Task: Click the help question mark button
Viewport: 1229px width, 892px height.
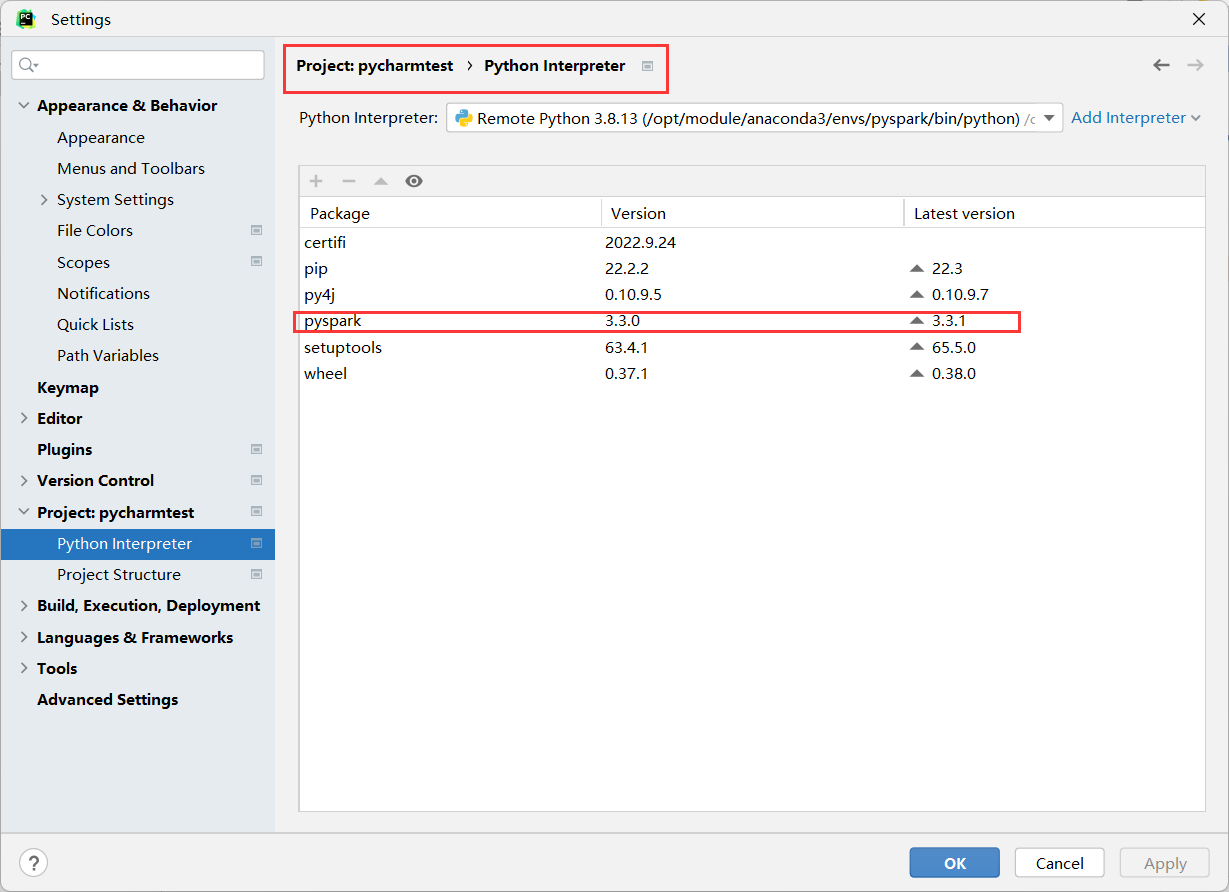Action: [33, 863]
